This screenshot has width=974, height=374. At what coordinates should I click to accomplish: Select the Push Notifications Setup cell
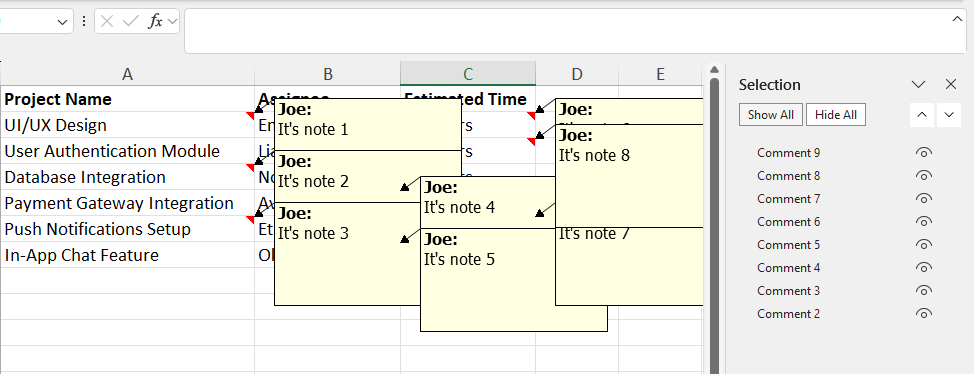coord(127,229)
